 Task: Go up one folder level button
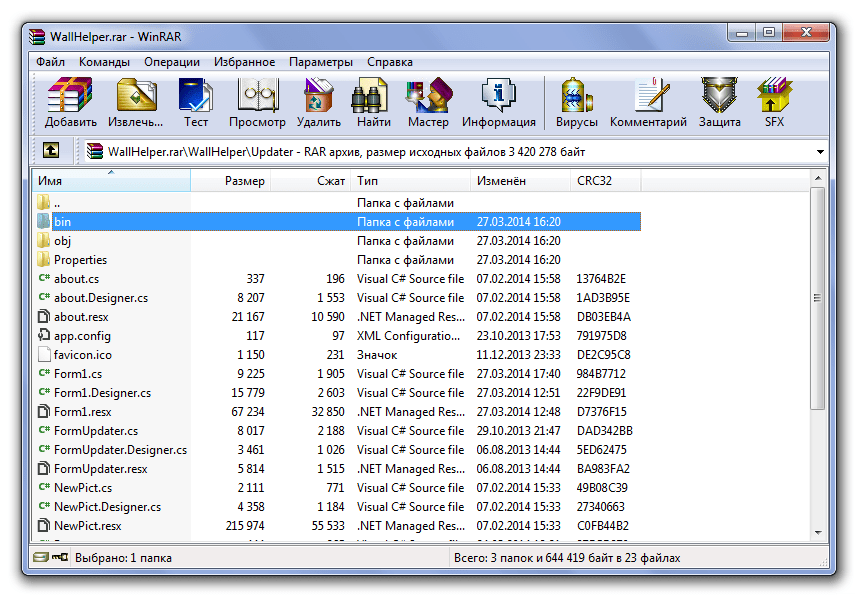click(x=51, y=150)
